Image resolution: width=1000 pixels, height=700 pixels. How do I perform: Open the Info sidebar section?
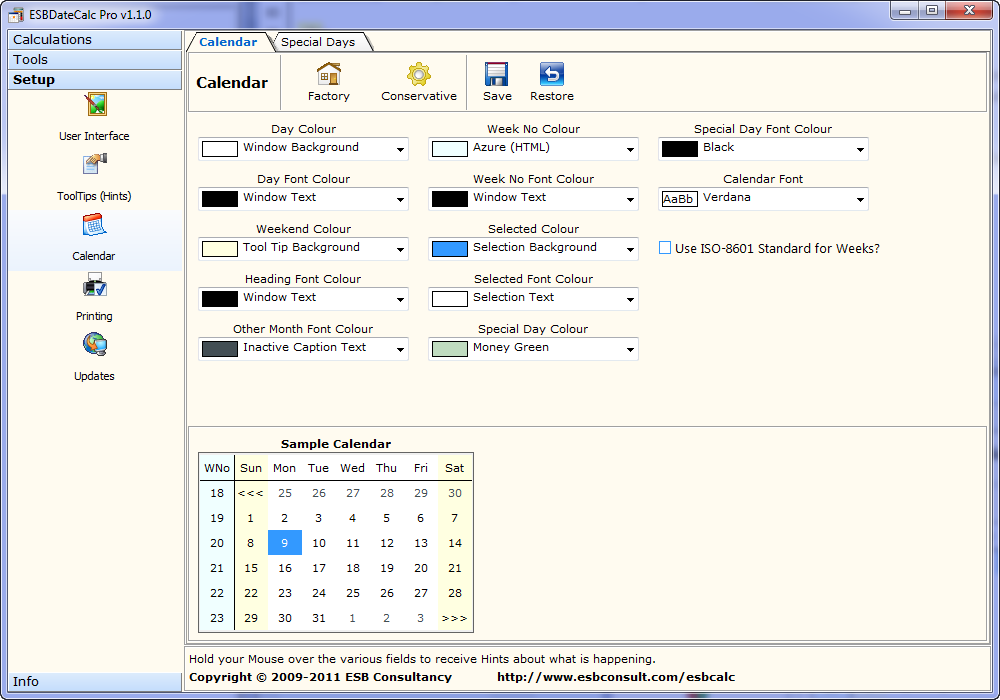pyautogui.click(x=95, y=682)
